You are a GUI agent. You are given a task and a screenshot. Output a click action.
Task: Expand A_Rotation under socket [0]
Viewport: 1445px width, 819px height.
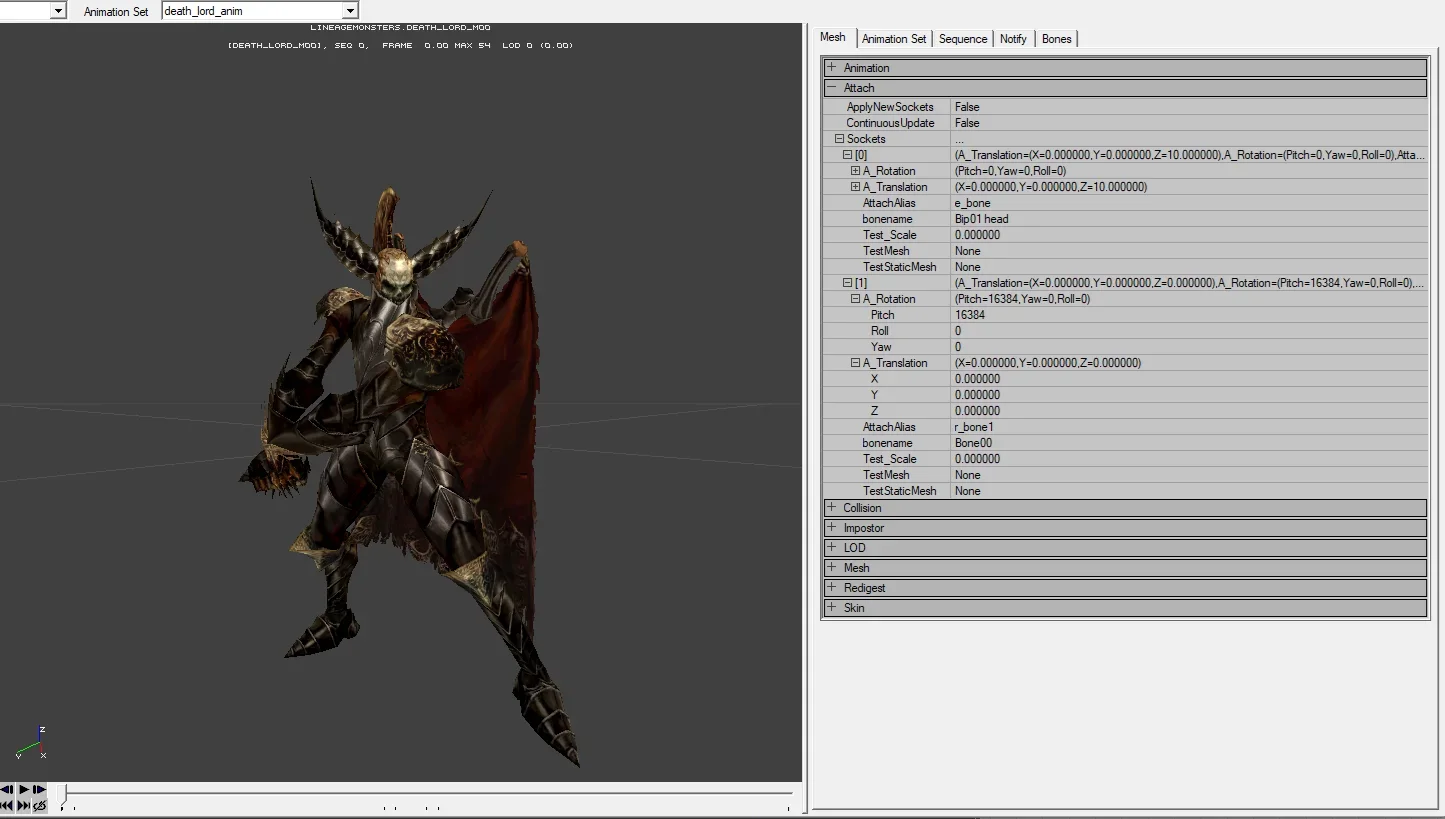click(x=855, y=171)
